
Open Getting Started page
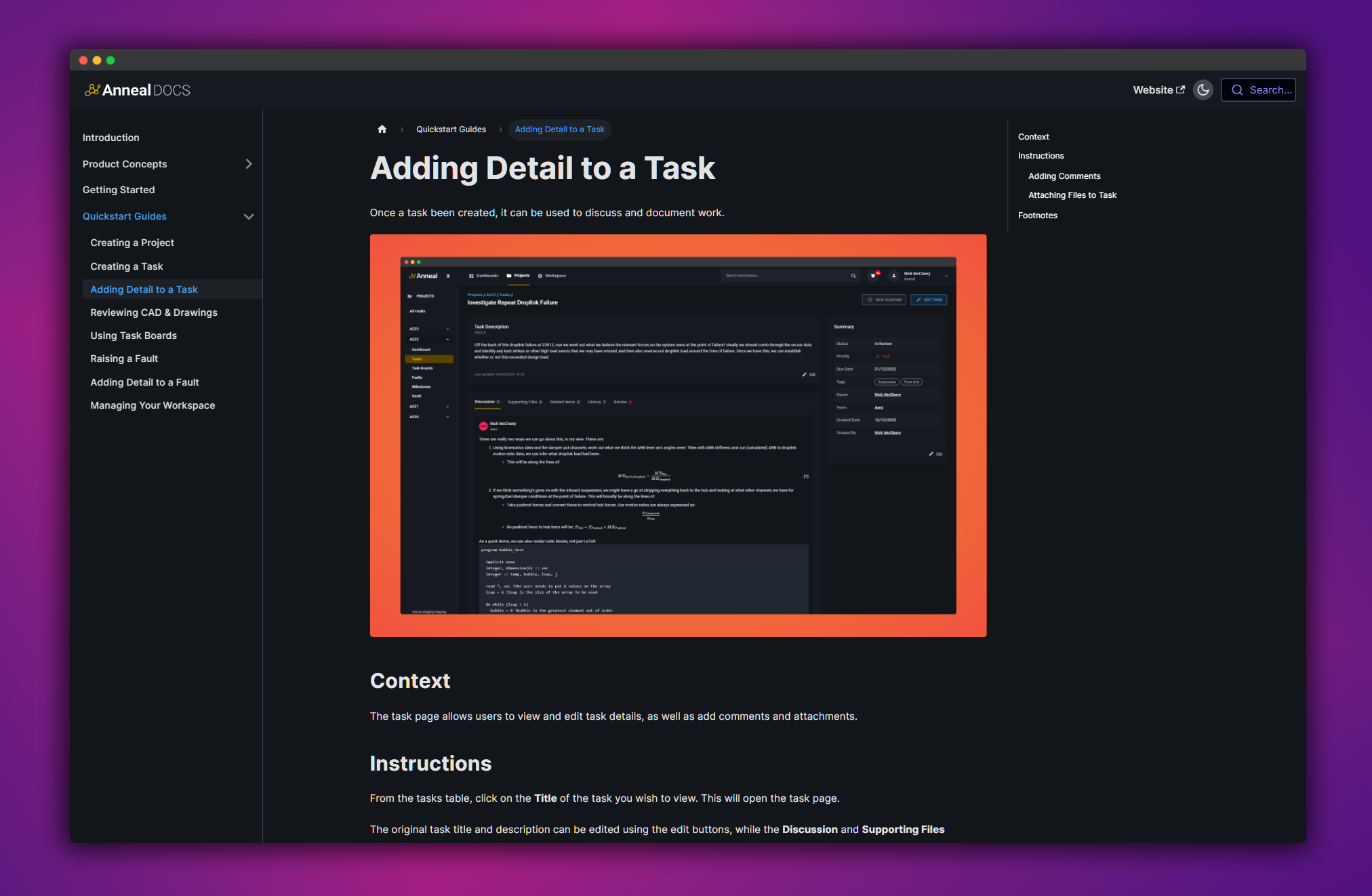click(x=119, y=190)
